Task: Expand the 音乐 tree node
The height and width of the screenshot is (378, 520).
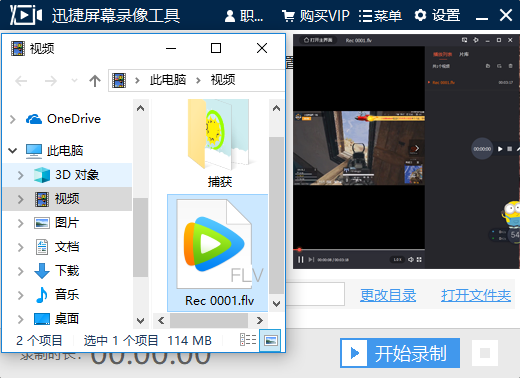Action: 21,295
